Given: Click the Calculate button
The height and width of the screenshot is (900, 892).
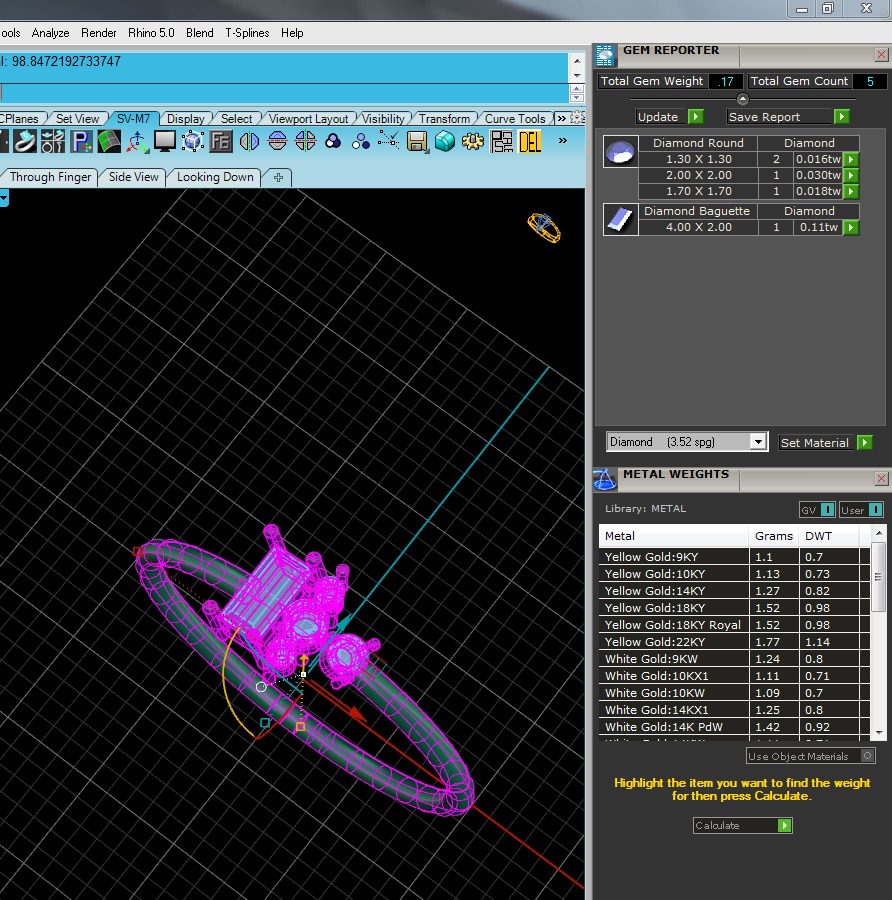Looking at the screenshot, I should coord(743,825).
